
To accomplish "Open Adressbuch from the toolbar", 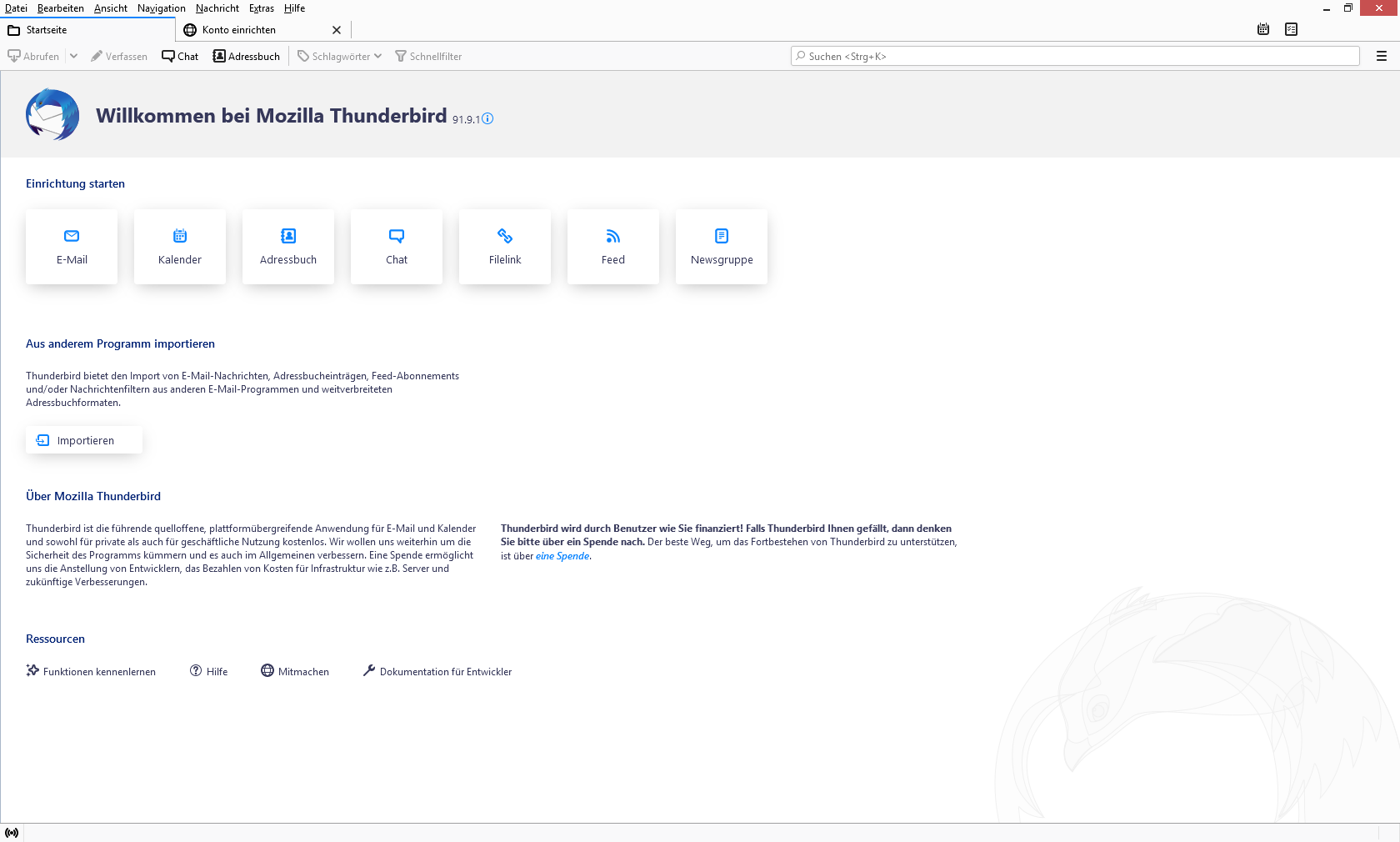I will (247, 56).
